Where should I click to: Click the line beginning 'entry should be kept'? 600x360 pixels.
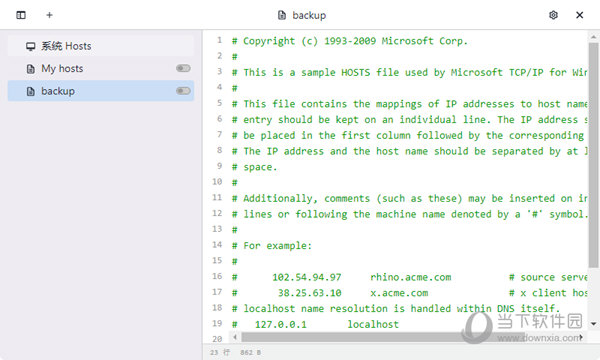[409, 119]
